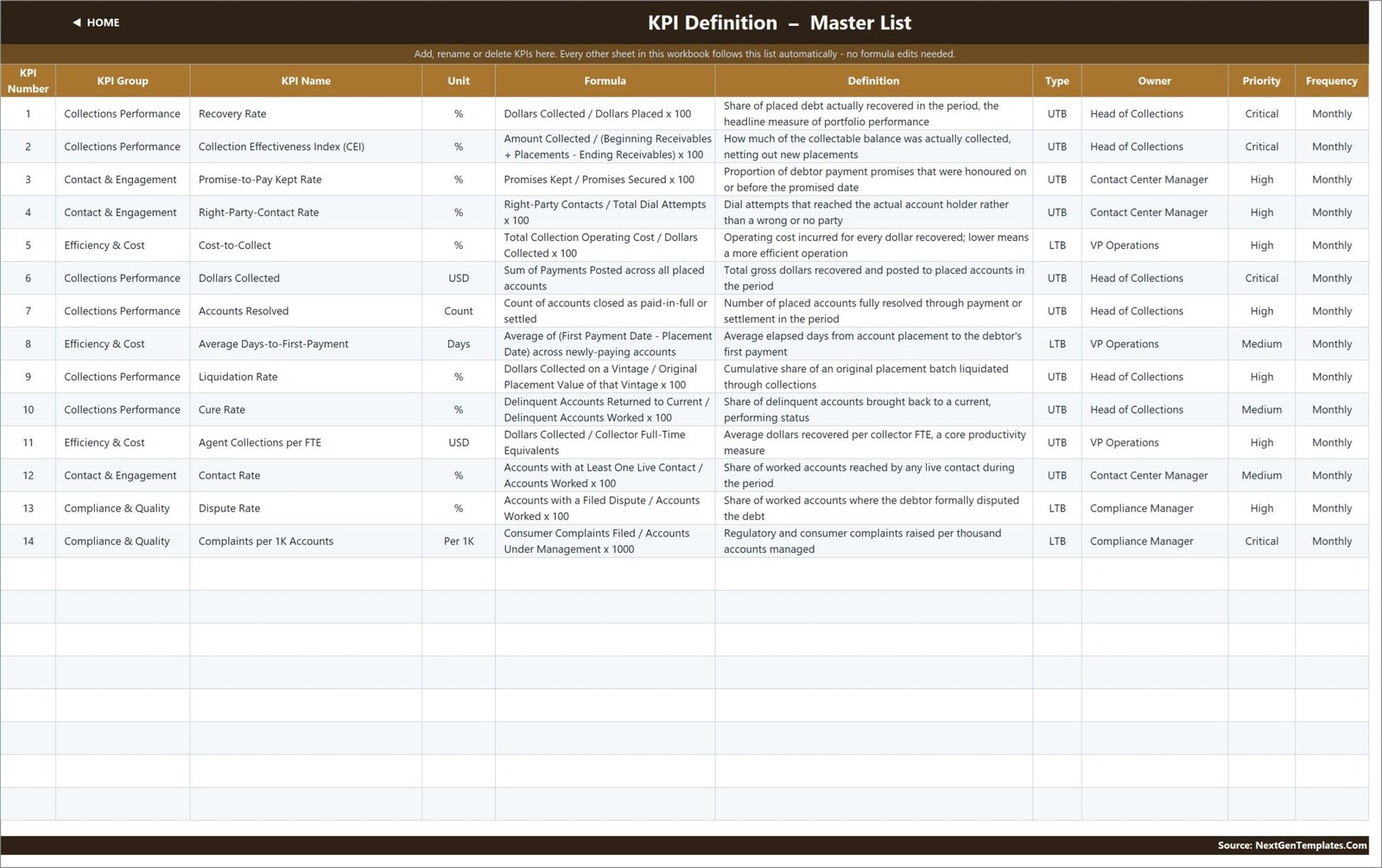Click the Sum of Payments Posted formula cell
Screen dimensions: 1382x868
click(x=605, y=278)
